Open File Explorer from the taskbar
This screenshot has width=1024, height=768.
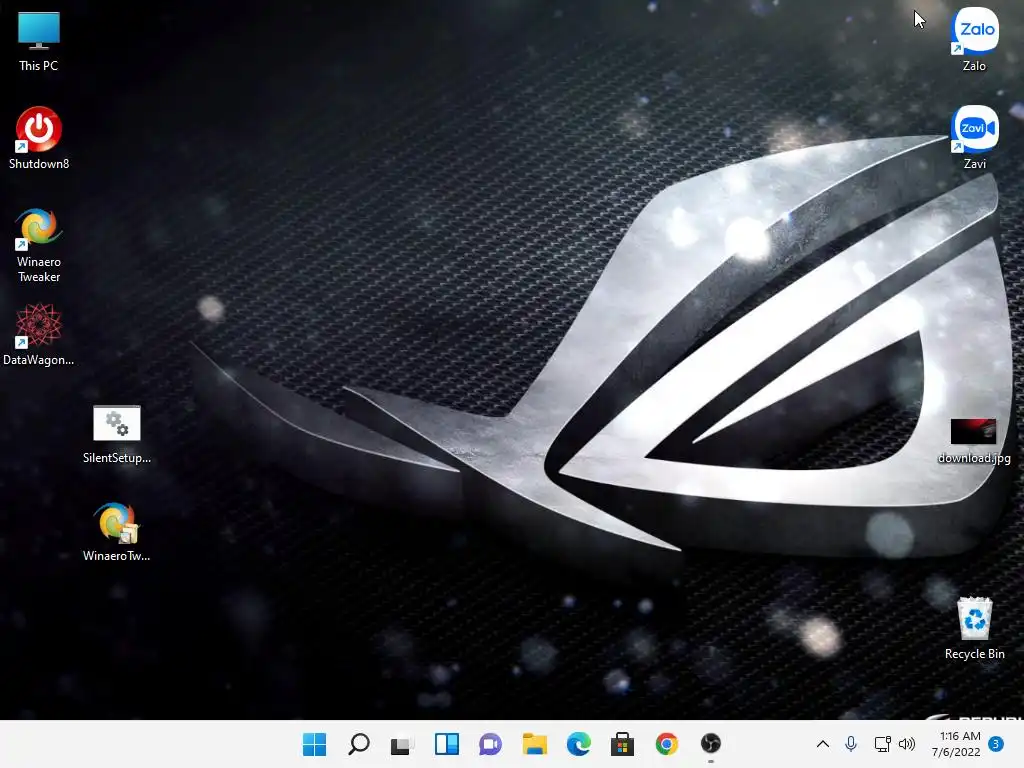[x=534, y=744]
